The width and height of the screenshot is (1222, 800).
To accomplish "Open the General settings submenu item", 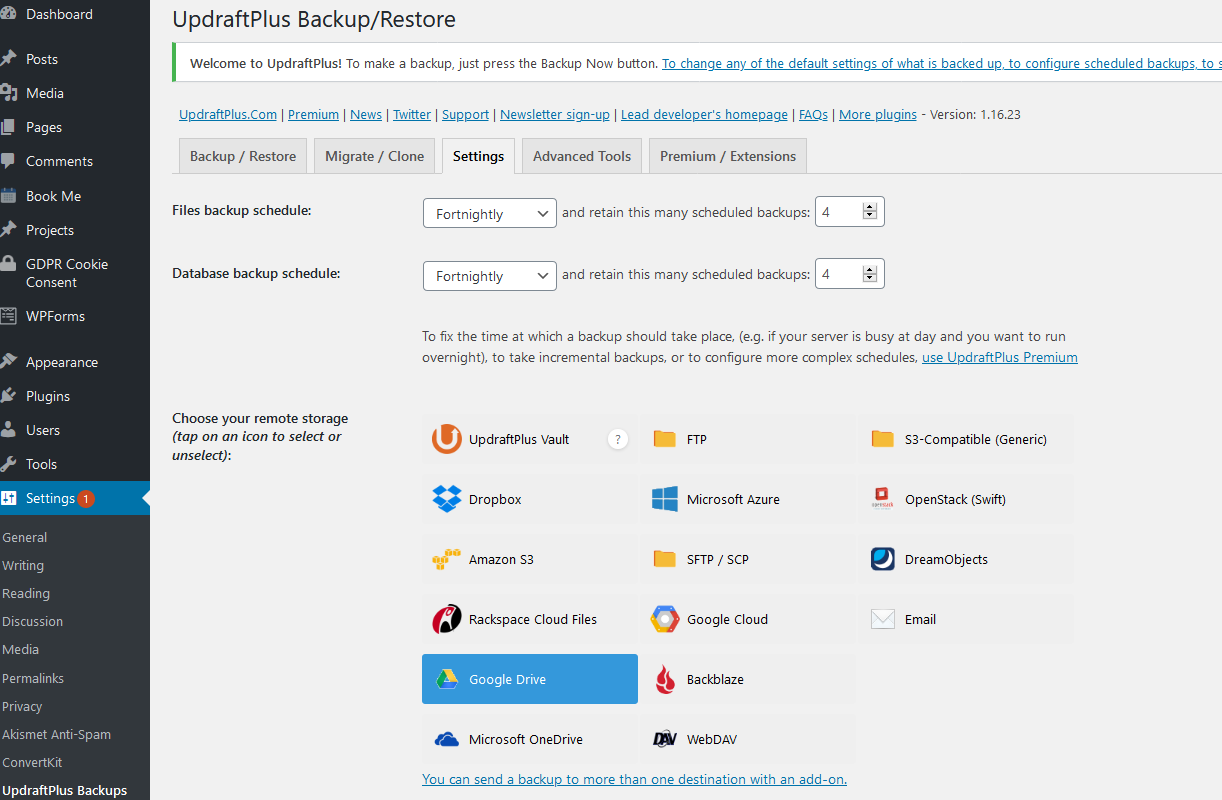I will 25,537.
